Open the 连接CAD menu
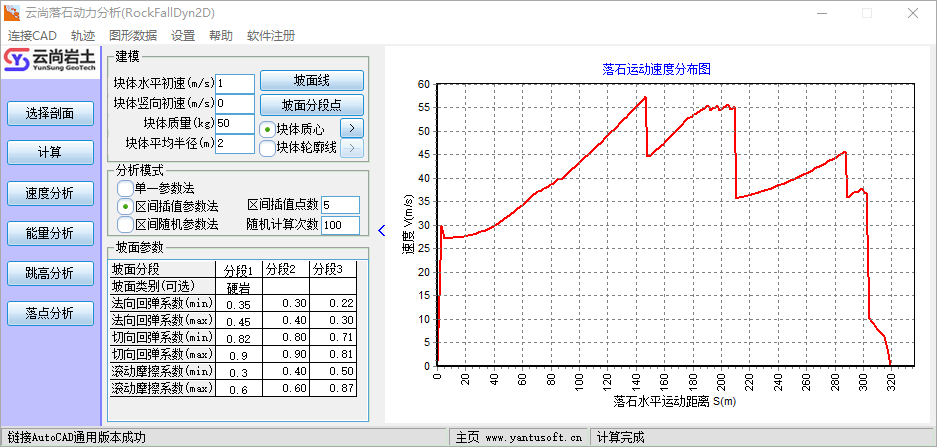Image resolution: width=937 pixels, height=447 pixels. (33, 35)
